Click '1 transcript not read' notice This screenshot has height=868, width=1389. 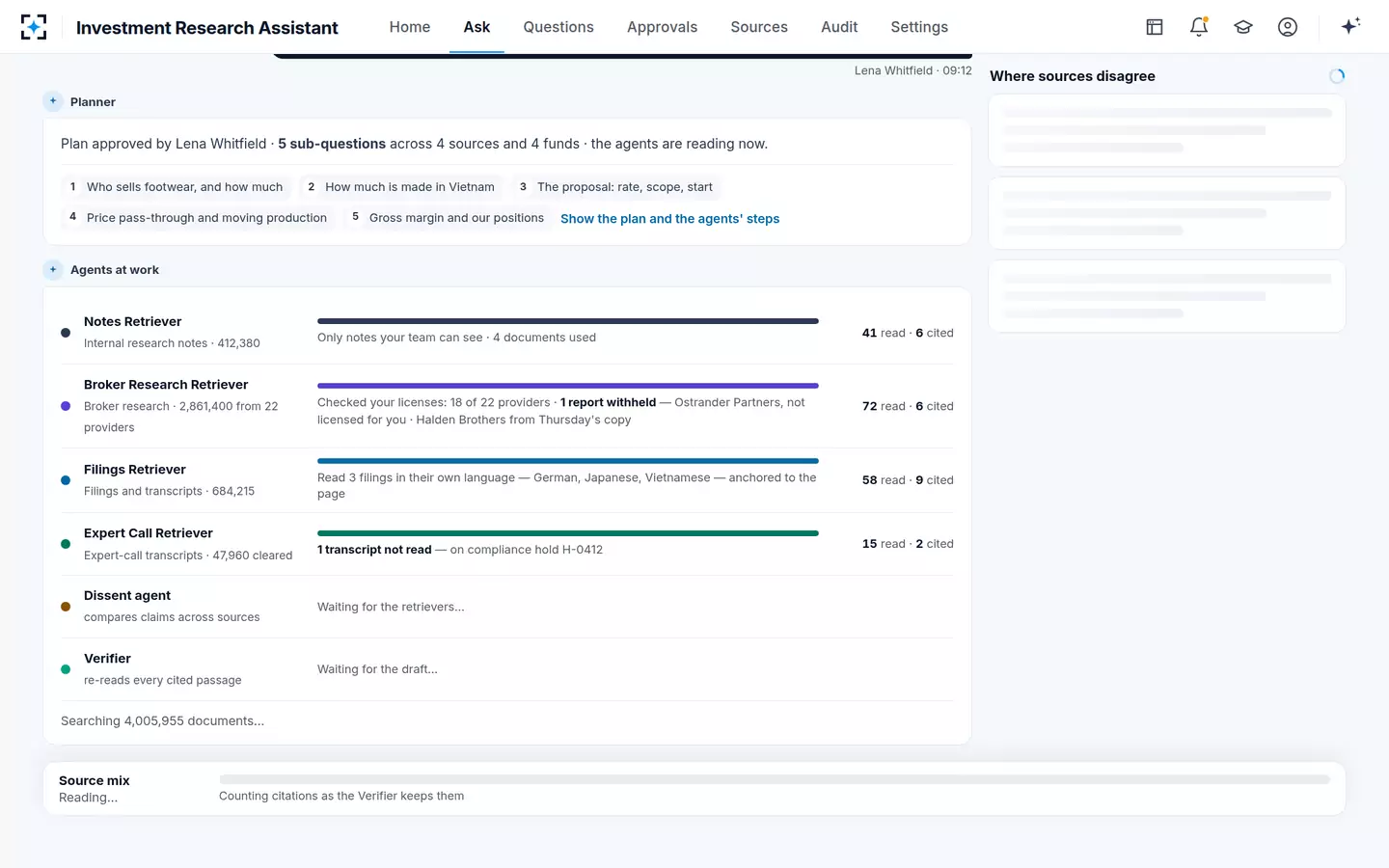374,550
